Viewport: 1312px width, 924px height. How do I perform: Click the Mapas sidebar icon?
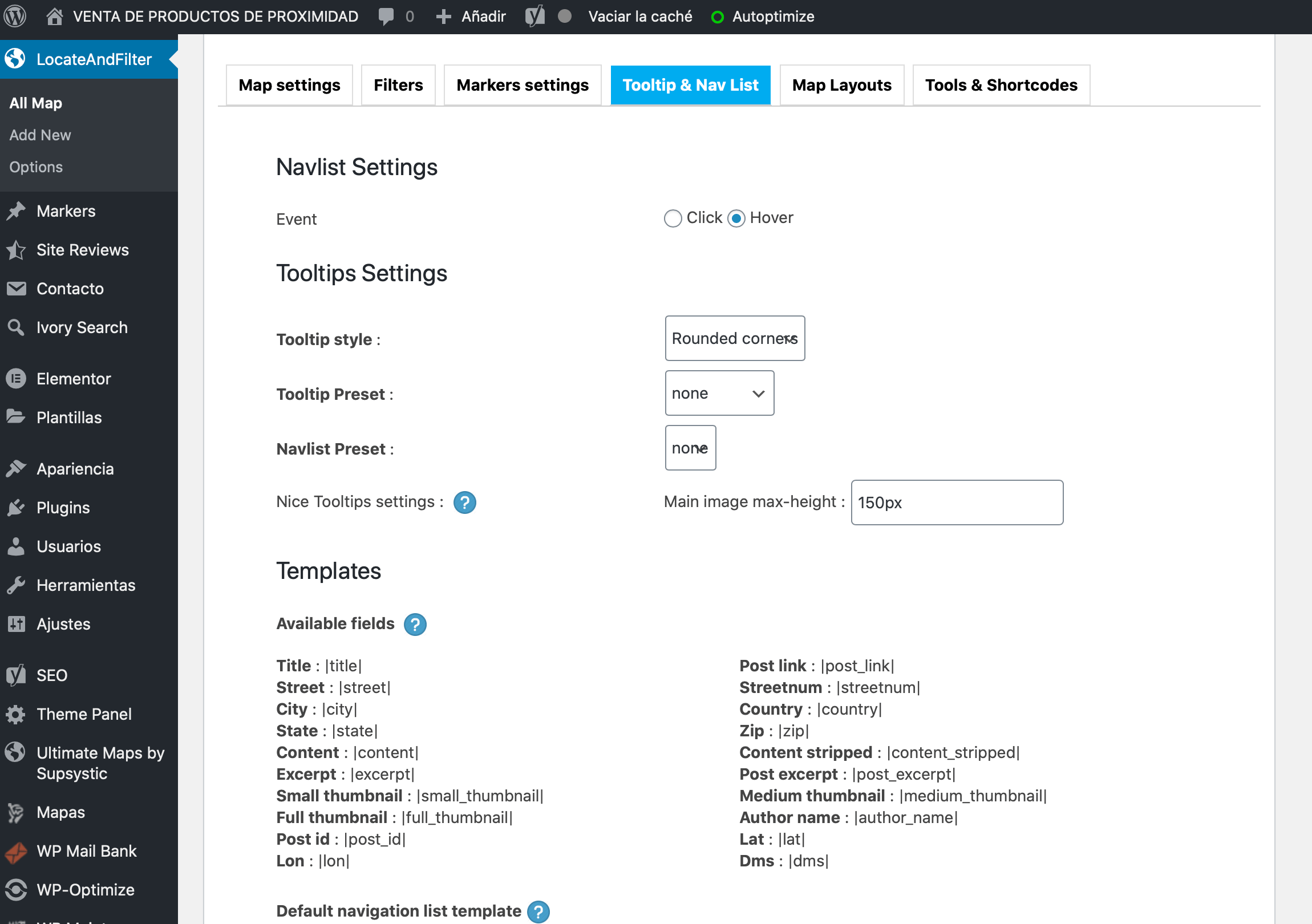coord(16,812)
